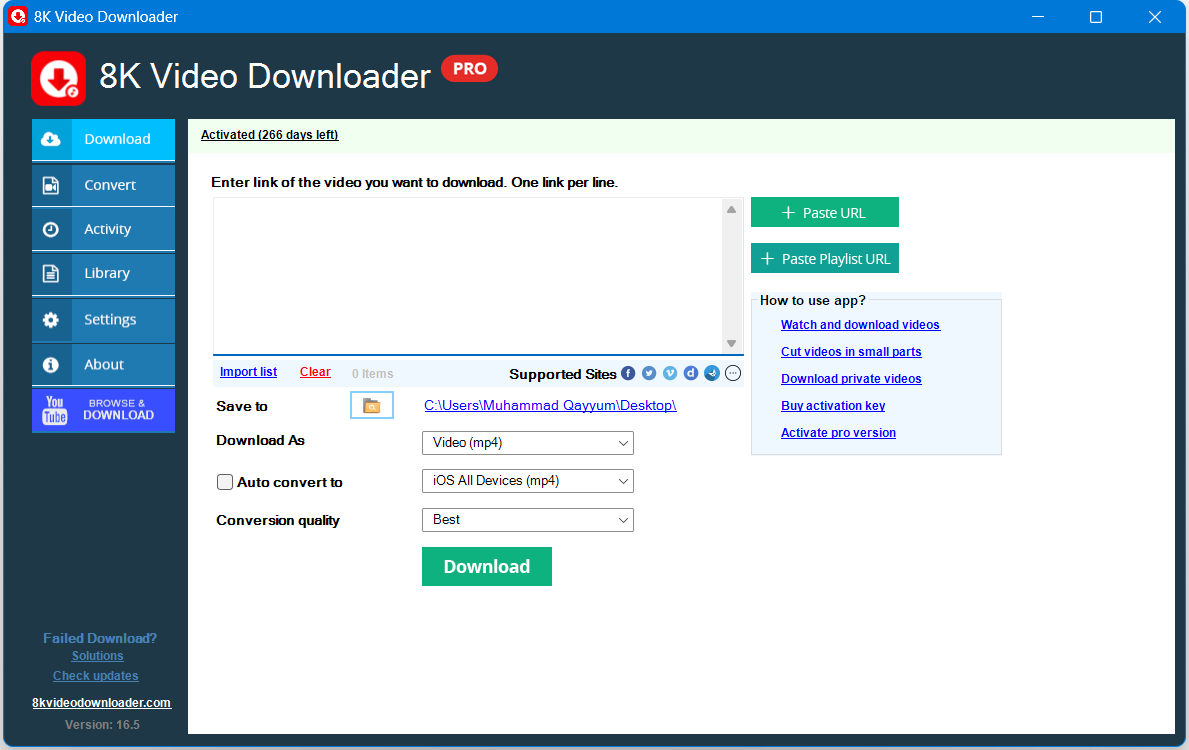Viewport: 1189px width, 750px height.
Task: Open the iOS All Devices (mp4) dropdown
Action: click(x=528, y=481)
